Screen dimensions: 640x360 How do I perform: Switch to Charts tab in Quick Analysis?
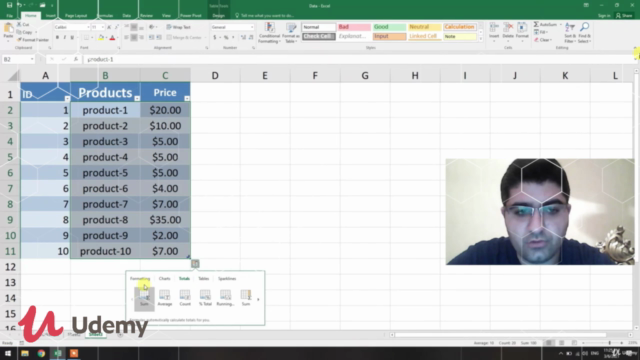164,278
